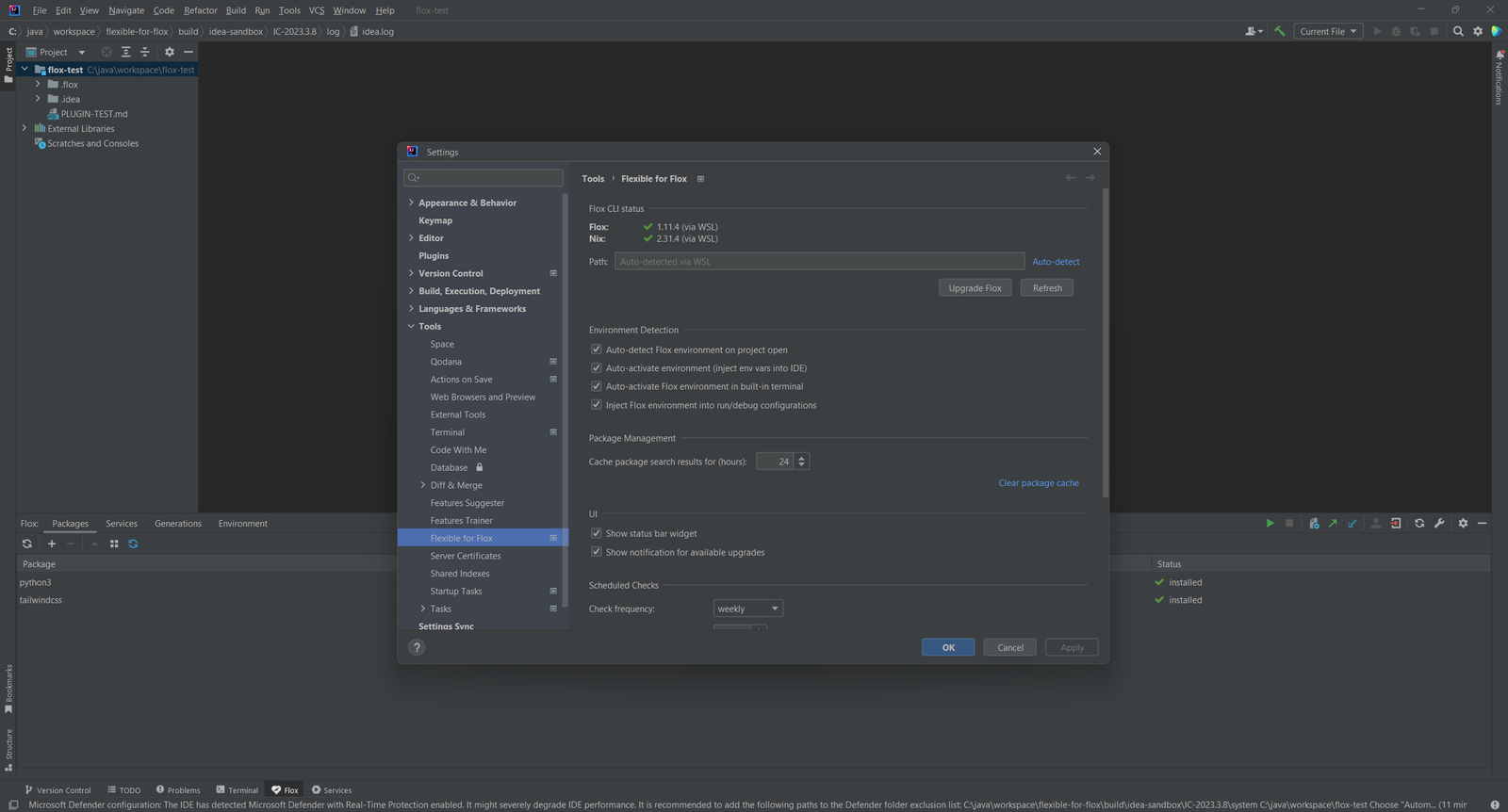
Task: Click the Auto-detect link next to Path
Action: tap(1056, 262)
